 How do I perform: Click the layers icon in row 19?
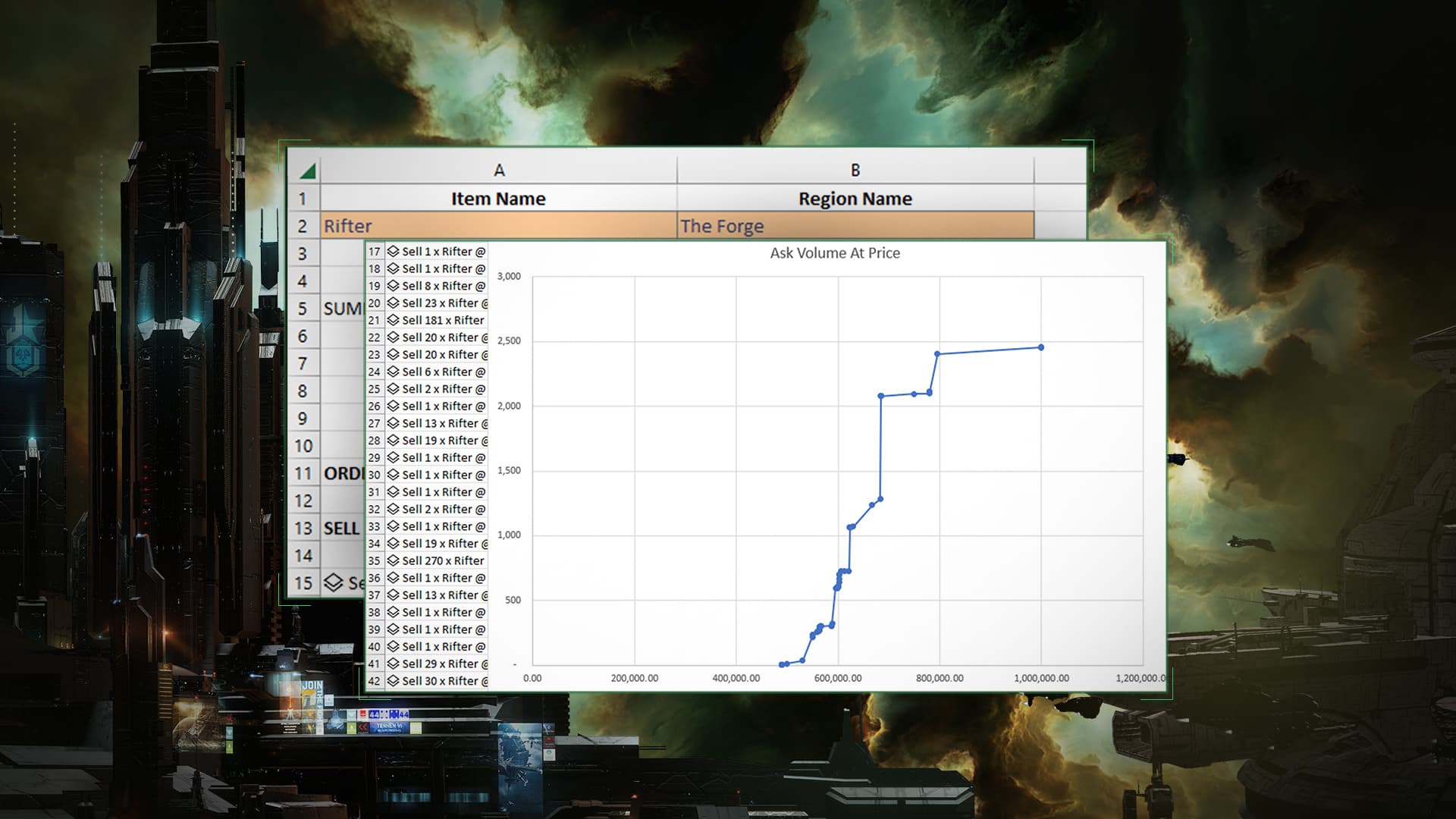[393, 286]
